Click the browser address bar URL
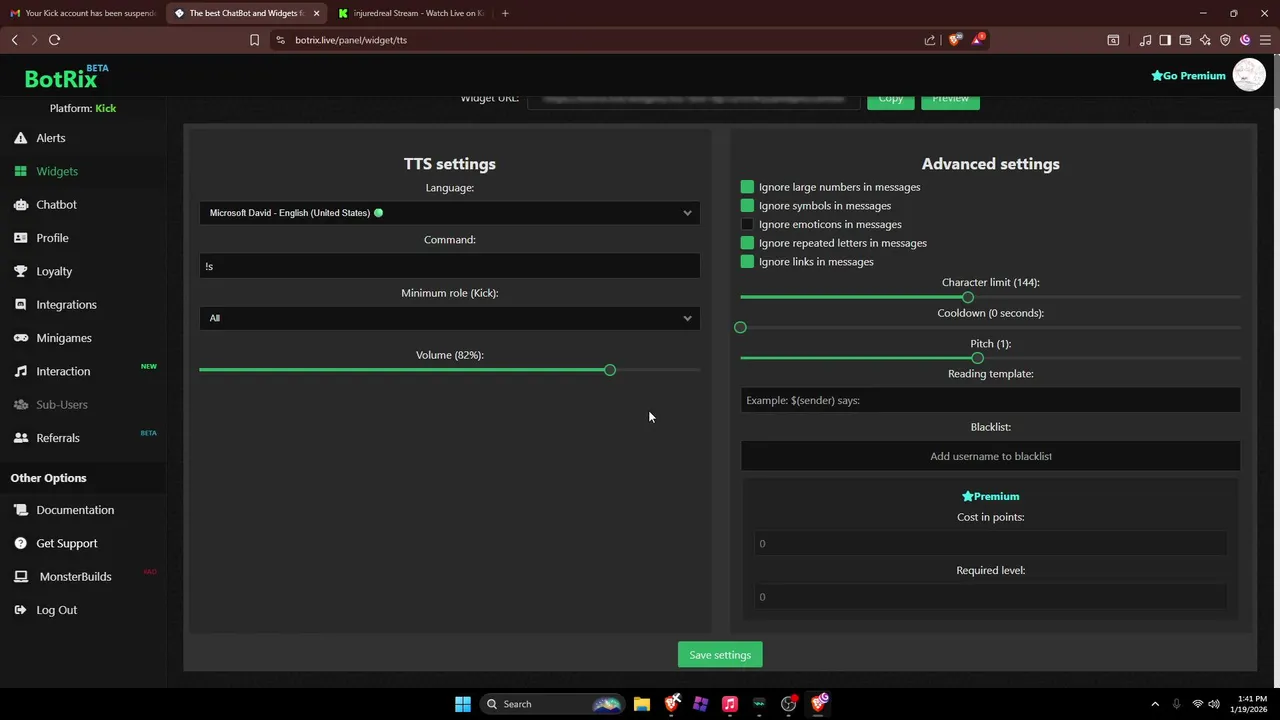The height and width of the screenshot is (720, 1280). tap(351, 40)
